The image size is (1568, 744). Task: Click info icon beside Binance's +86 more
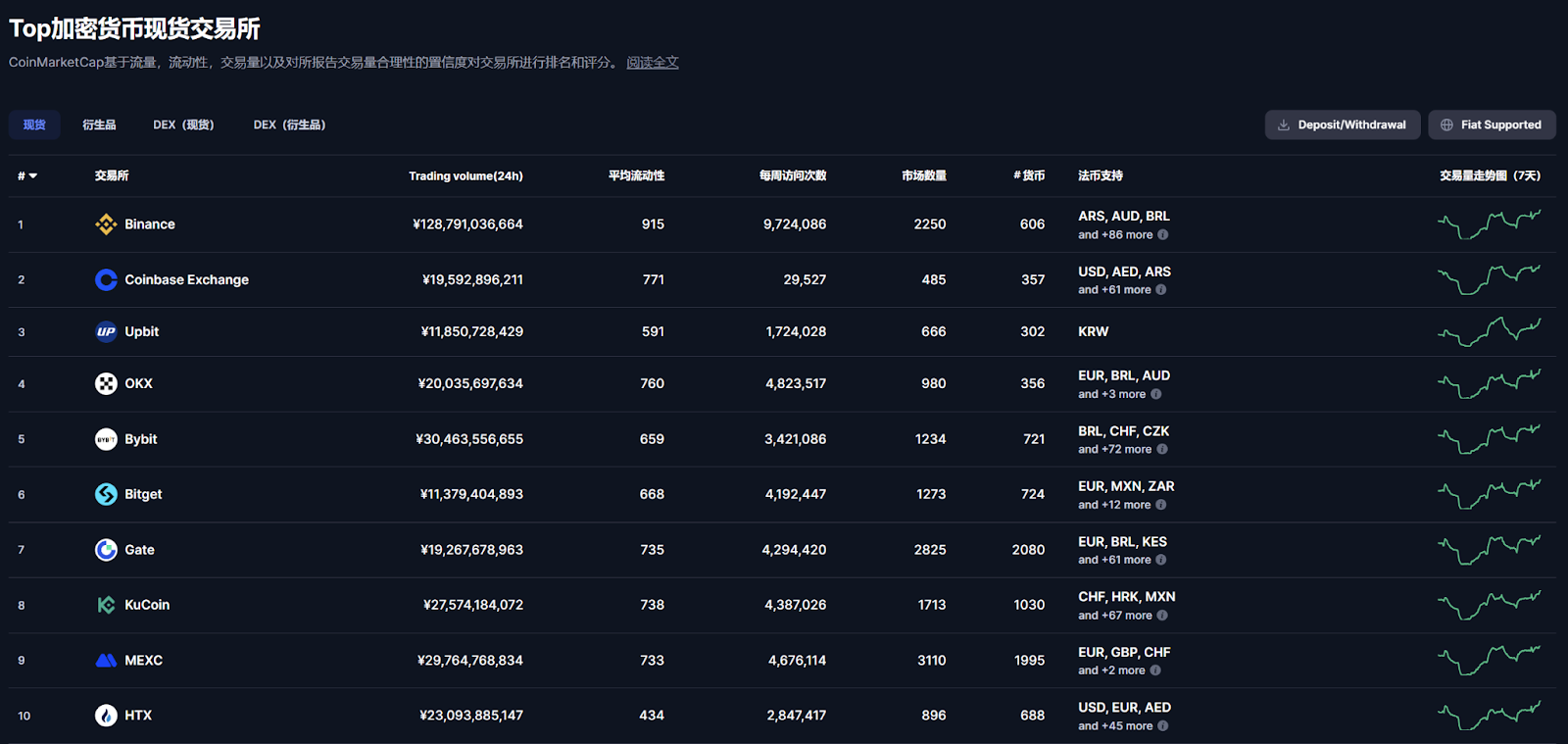pyautogui.click(x=1162, y=235)
